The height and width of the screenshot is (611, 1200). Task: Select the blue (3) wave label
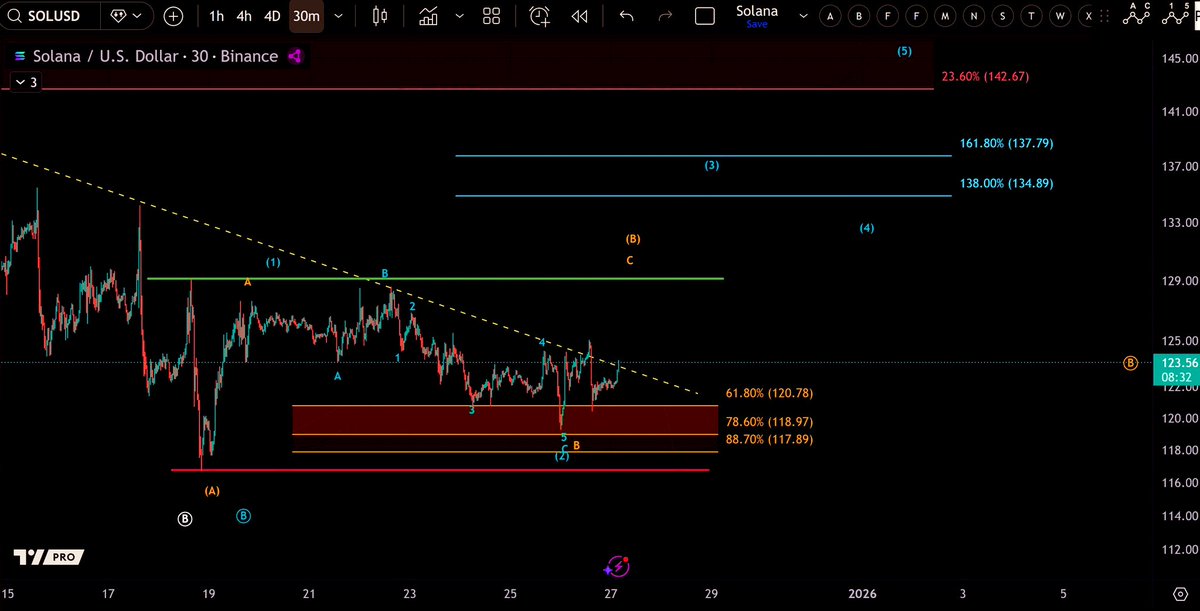[x=711, y=165]
